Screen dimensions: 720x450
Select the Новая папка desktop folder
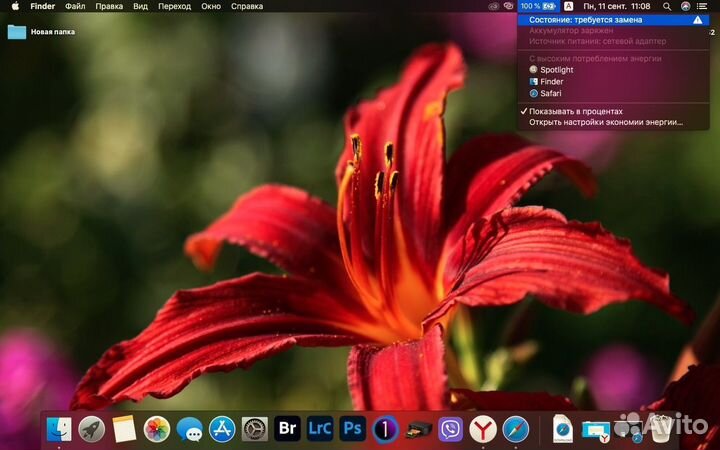coord(41,32)
